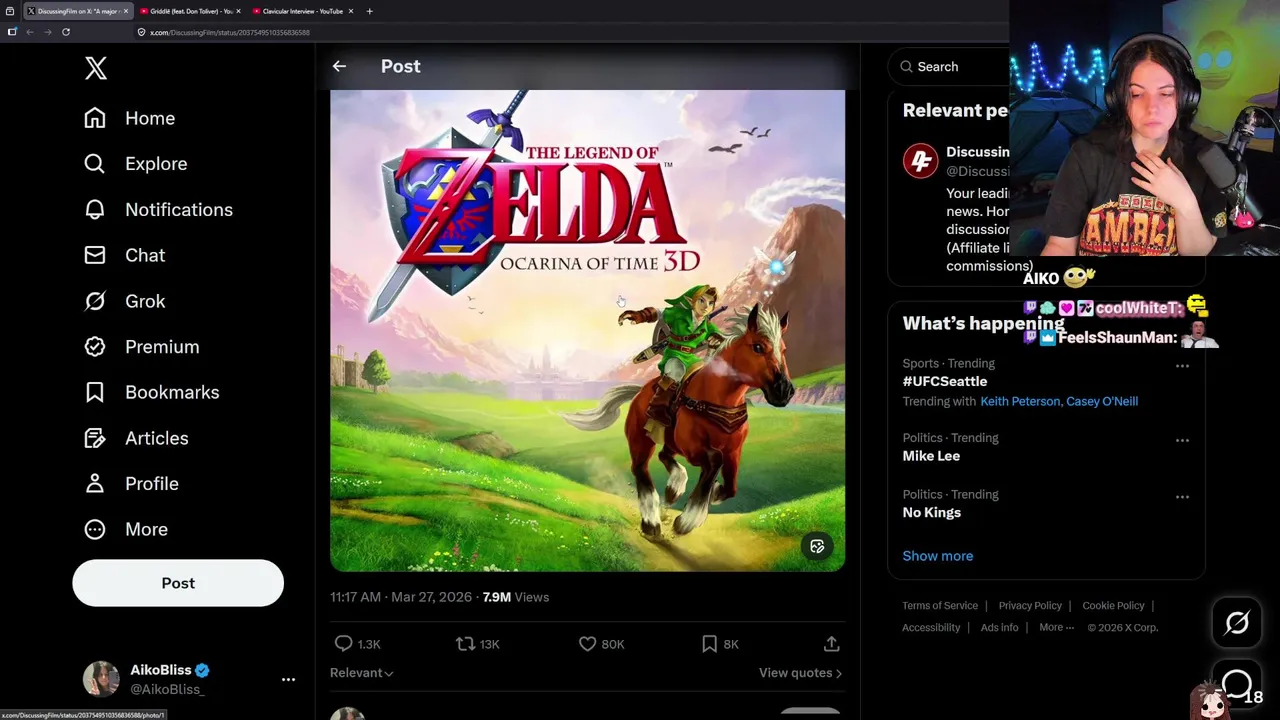Open Cookie Policy footer link
Viewport: 1280px width, 720px height.
pyautogui.click(x=1113, y=605)
